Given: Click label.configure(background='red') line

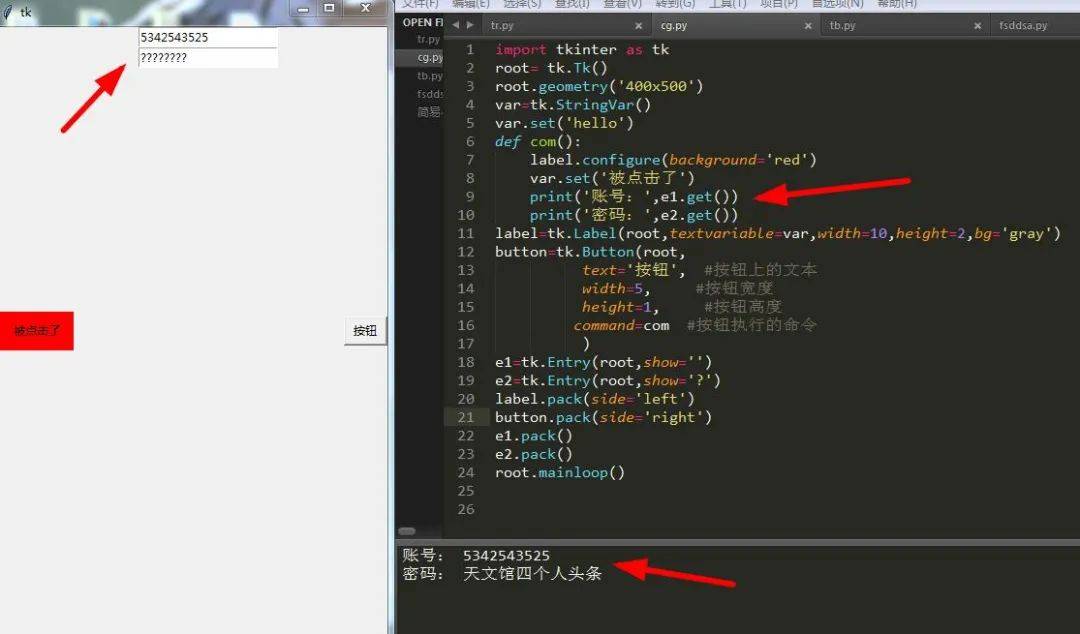Looking at the screenshot, I should pyautogui.click(x=673, y=160).
